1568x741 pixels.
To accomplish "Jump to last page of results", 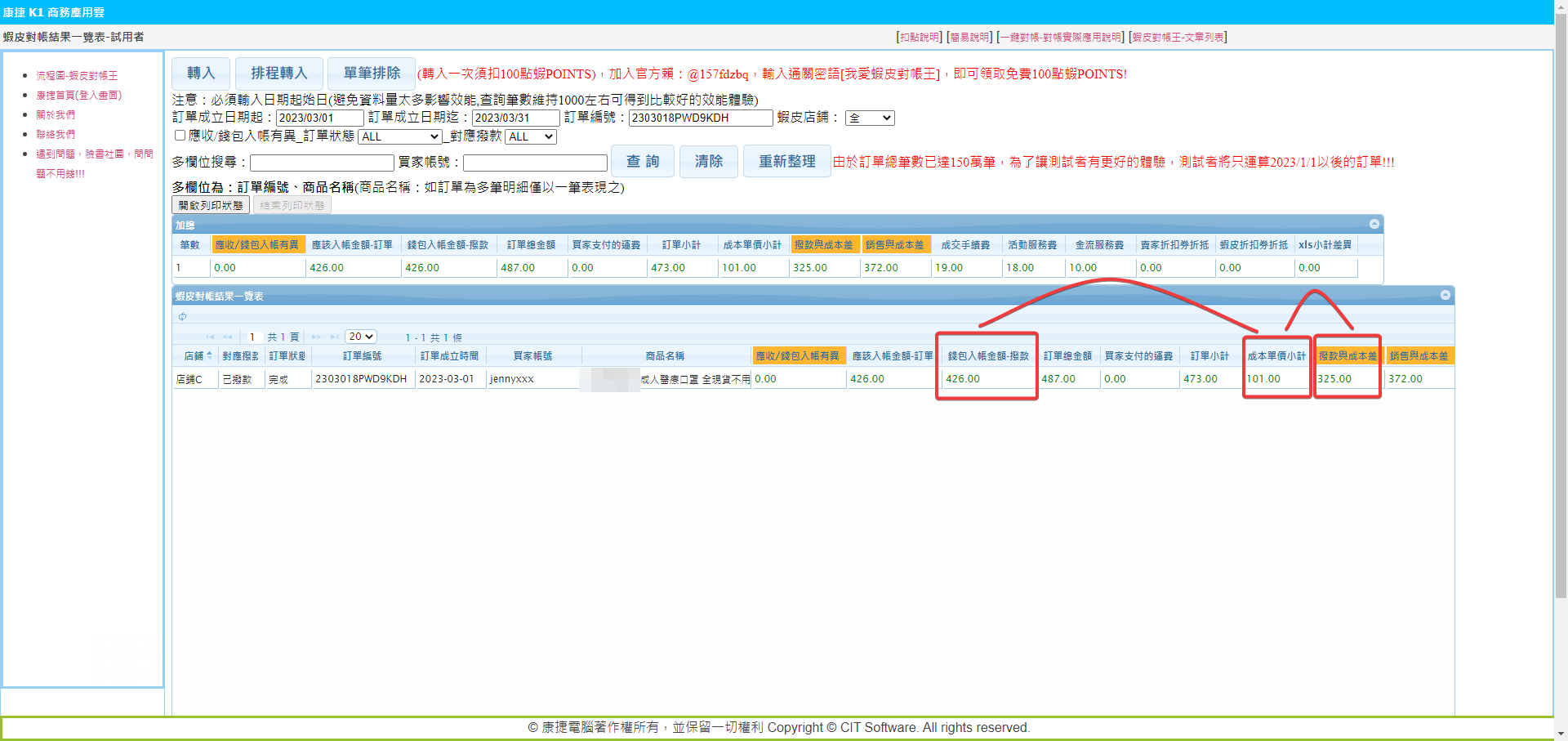I will pyautogui.click(x=334, y=337).
